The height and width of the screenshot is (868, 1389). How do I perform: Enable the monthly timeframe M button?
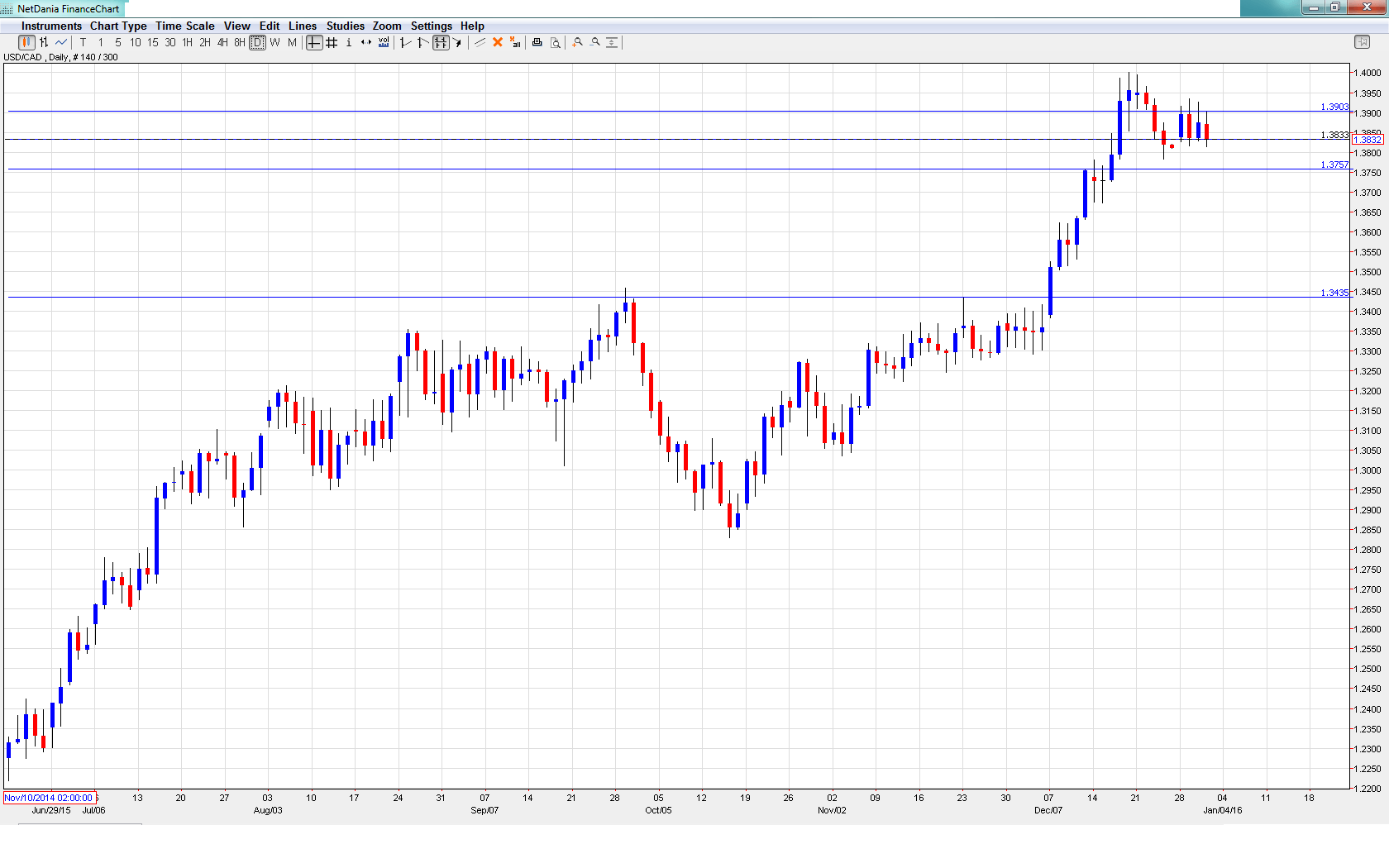(291, 42)
